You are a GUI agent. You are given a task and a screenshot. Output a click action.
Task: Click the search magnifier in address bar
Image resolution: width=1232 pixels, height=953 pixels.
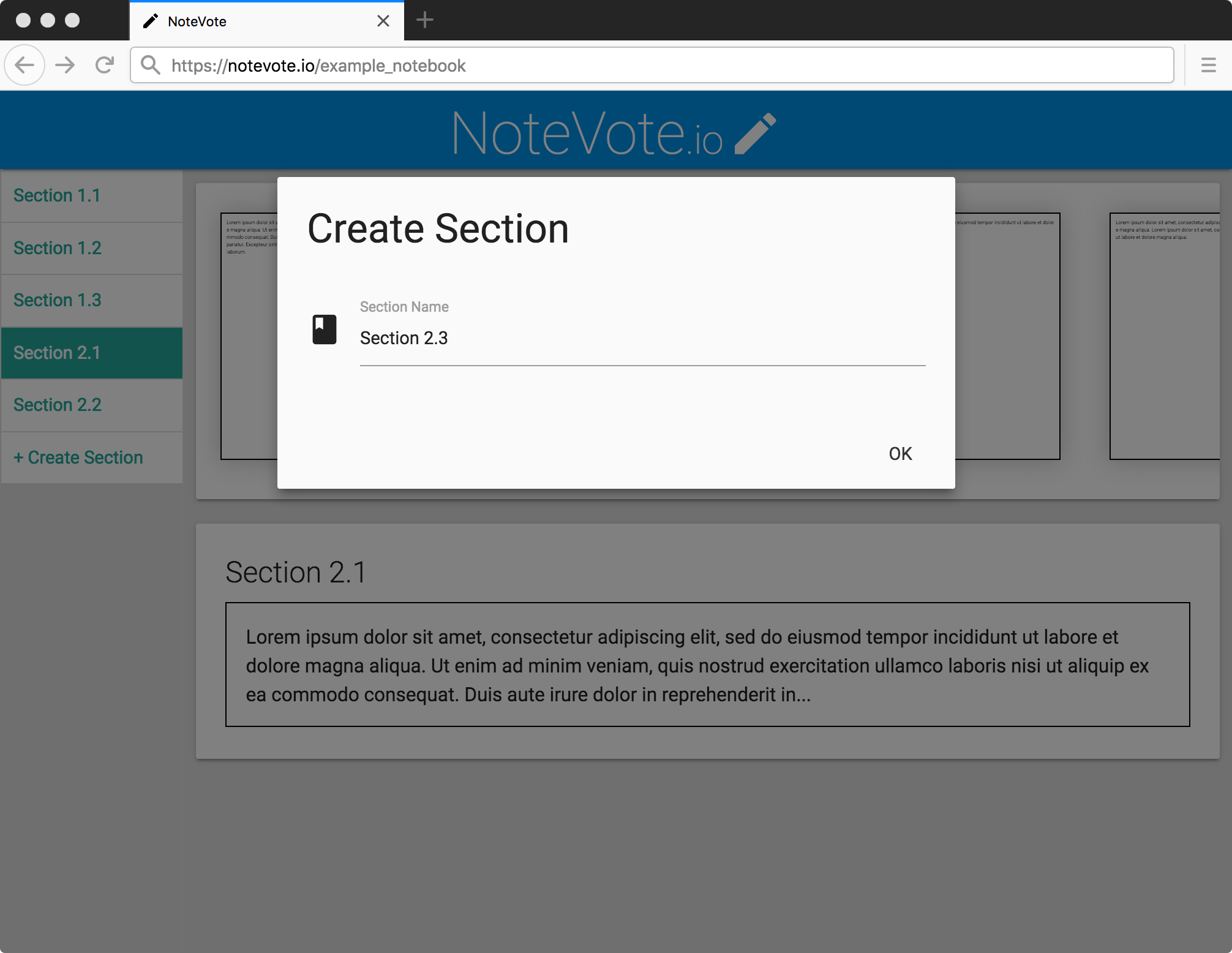point(151,65)
